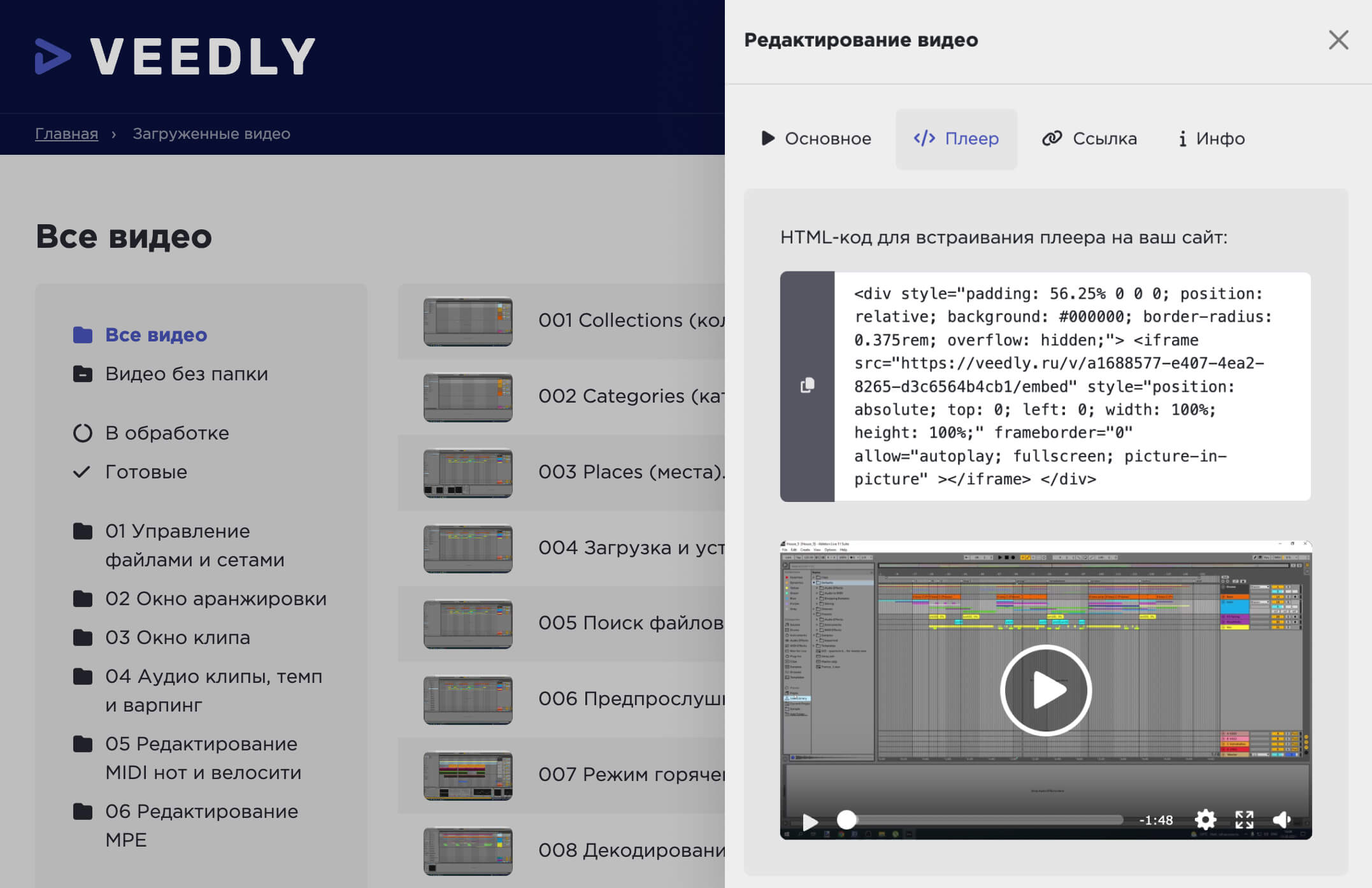Close the video editing panel
Image resolution: width=1372 pixels, height=888 pixels.
[x=1338, y=40]
